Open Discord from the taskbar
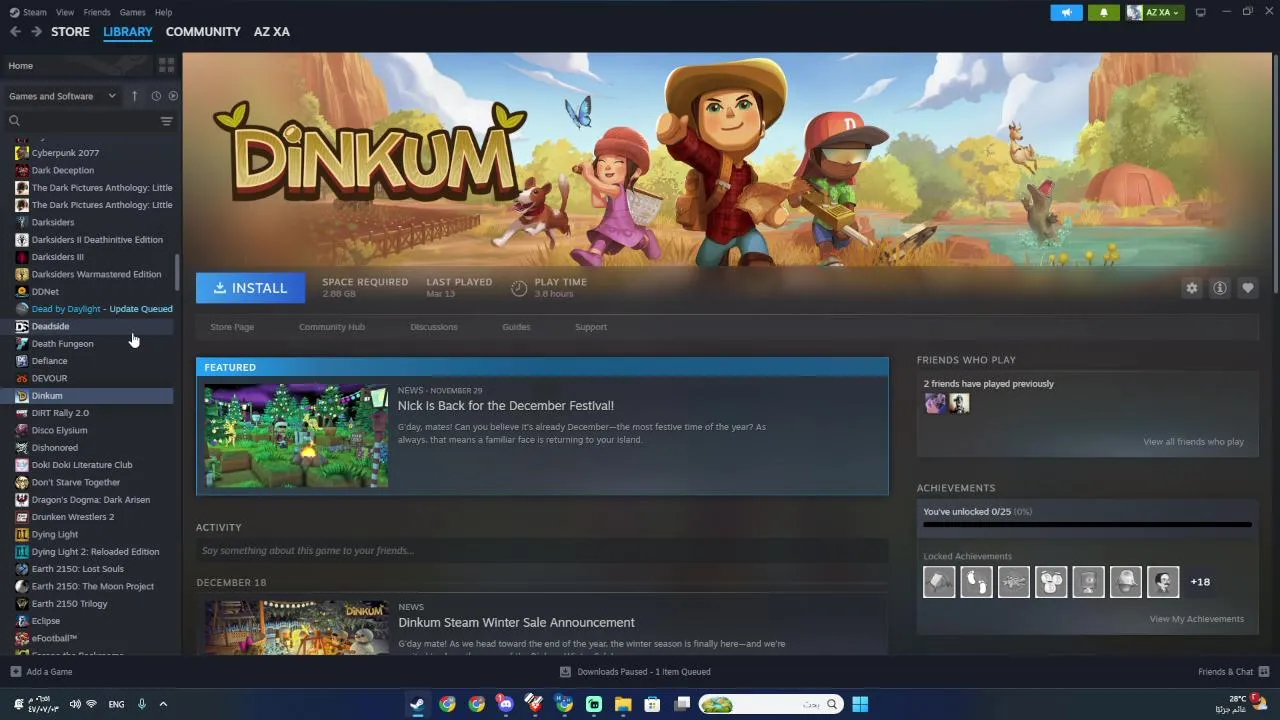1280x720 pixels. tap(505, 704)
